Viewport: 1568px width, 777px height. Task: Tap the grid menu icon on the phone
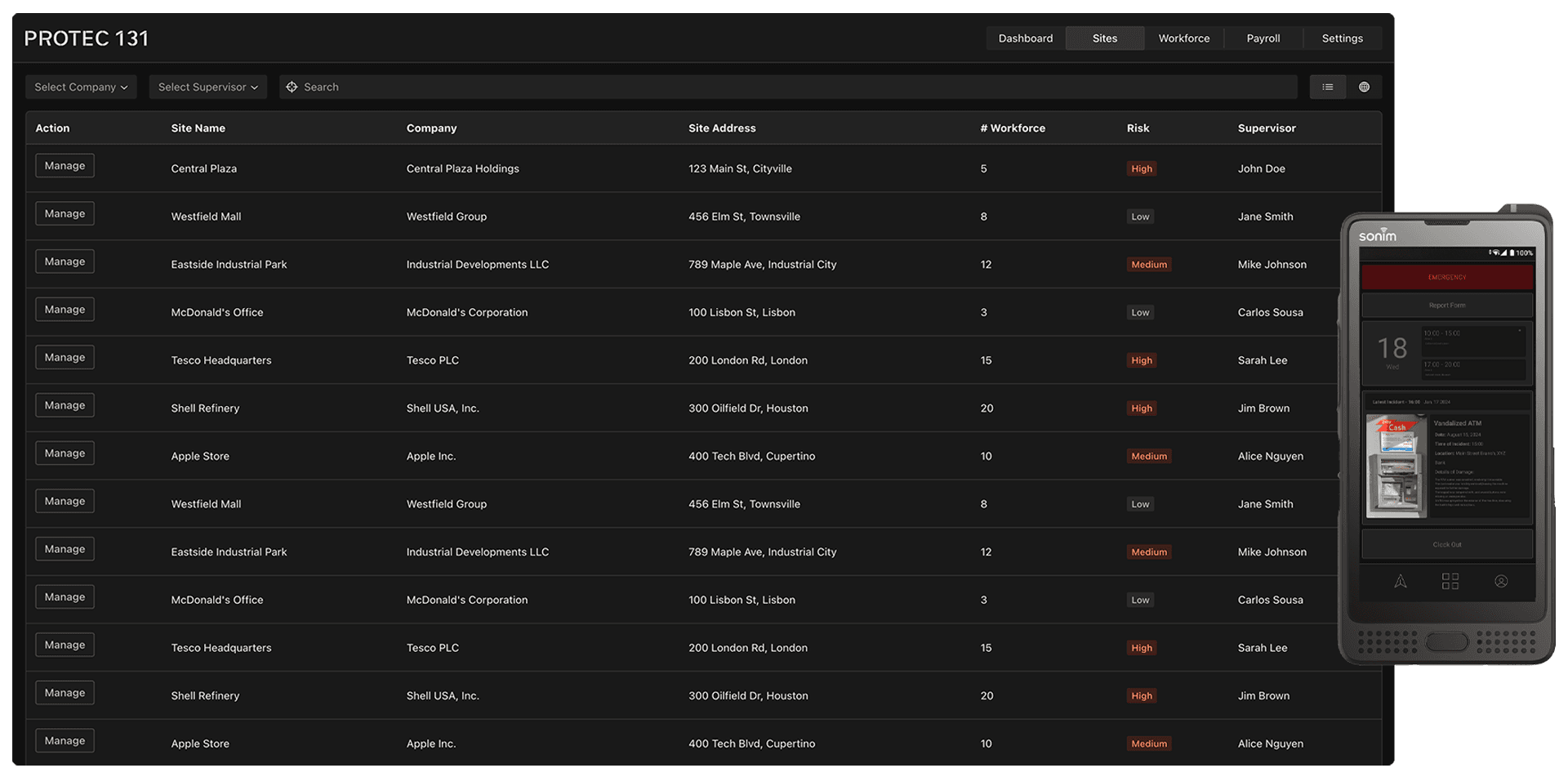click(1450, 581)
